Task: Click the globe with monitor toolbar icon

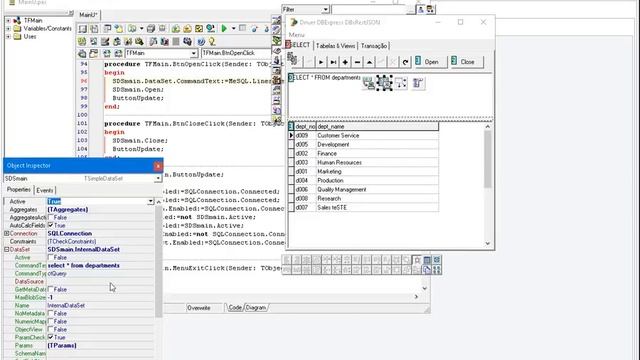Action: tap(211, 29)
